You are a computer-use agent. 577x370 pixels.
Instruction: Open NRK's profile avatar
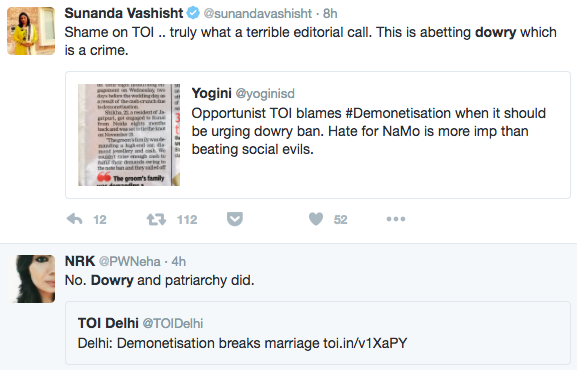tap(31, 279)
